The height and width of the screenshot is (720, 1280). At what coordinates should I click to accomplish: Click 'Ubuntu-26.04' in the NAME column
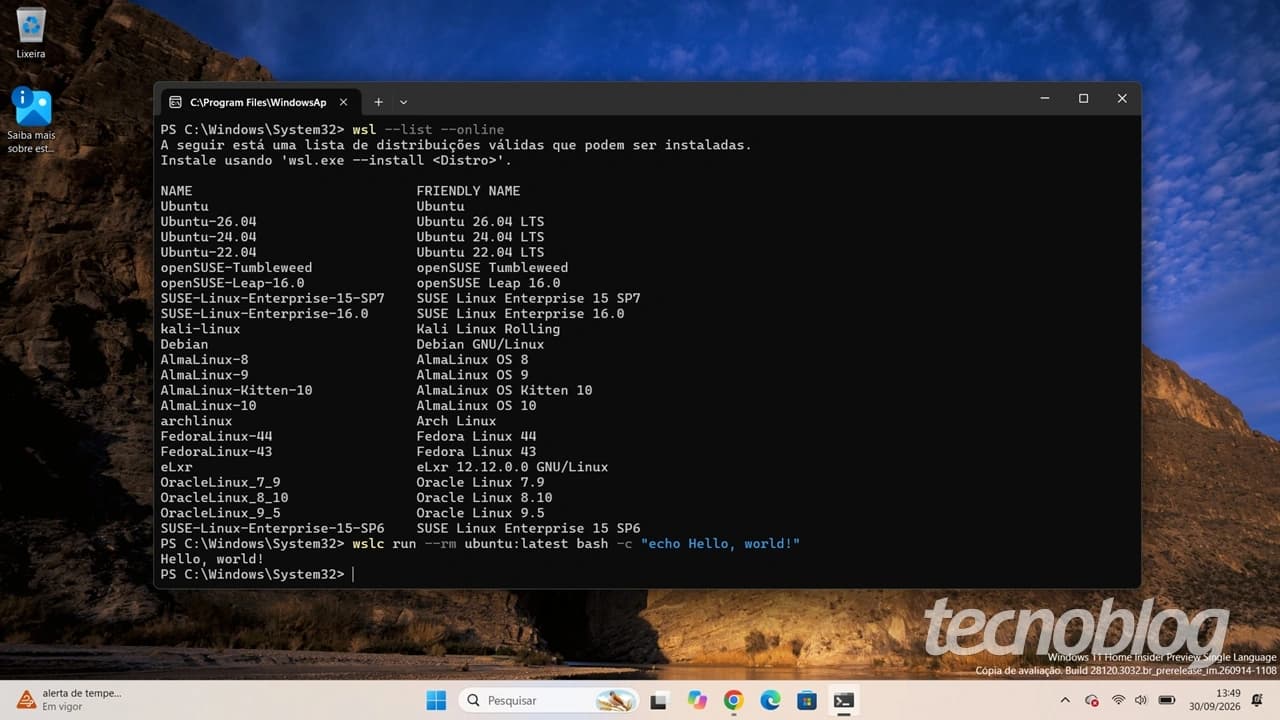coord(208,222)
